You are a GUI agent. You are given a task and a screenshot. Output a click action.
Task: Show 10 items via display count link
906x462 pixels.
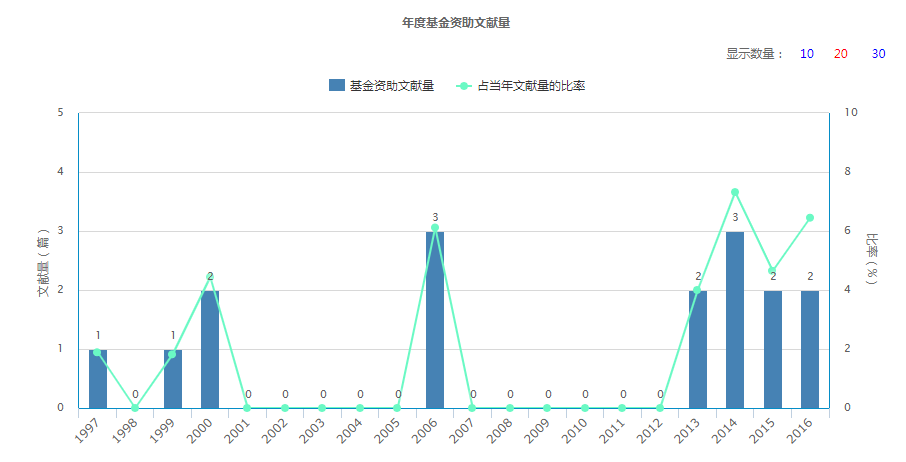[x=807, y=54]
